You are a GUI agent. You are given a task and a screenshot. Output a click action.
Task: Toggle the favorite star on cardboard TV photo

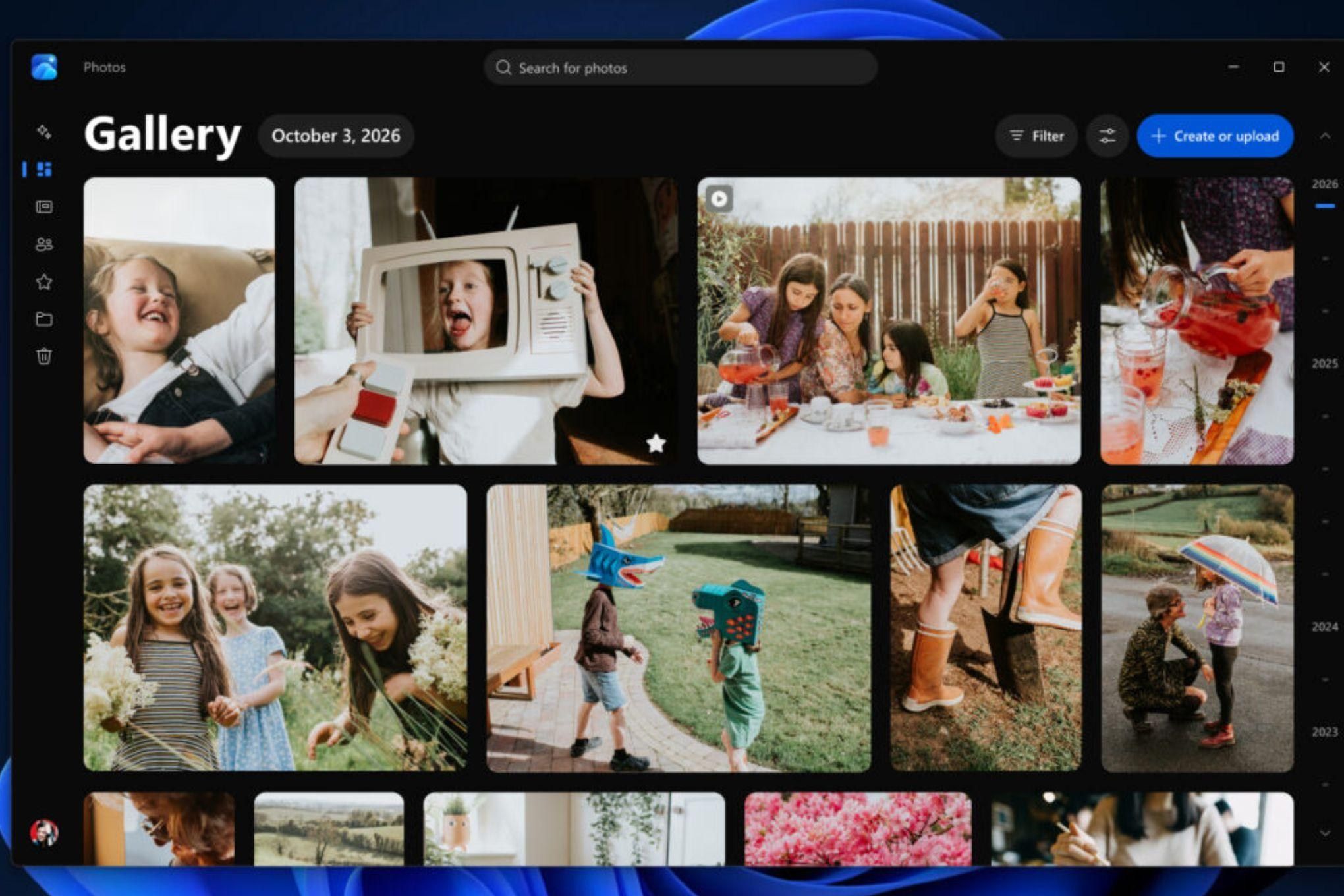tap(656, 443)
